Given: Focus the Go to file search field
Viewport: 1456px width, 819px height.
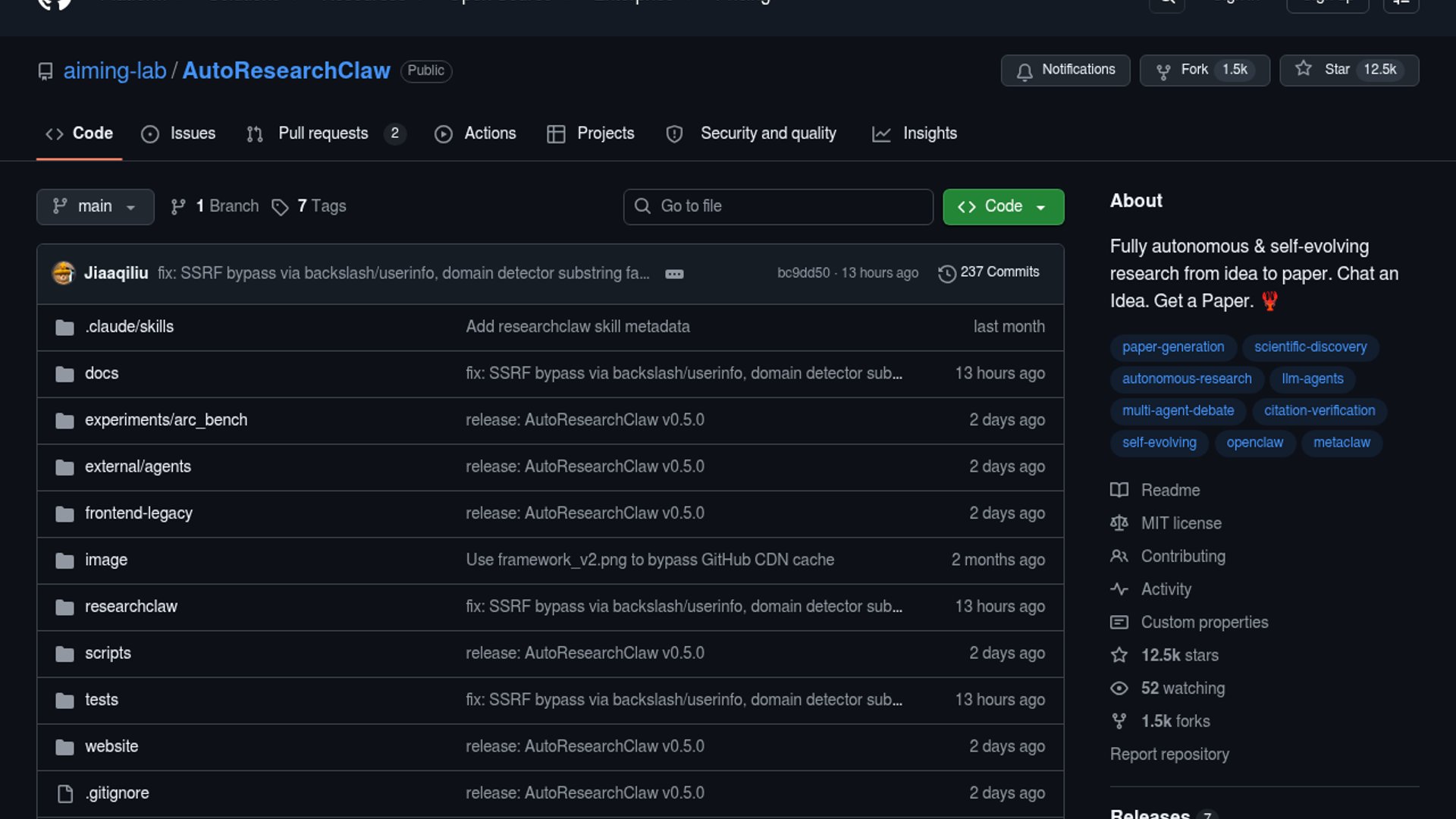Looking at the screenshot, I should coord(778,207).
